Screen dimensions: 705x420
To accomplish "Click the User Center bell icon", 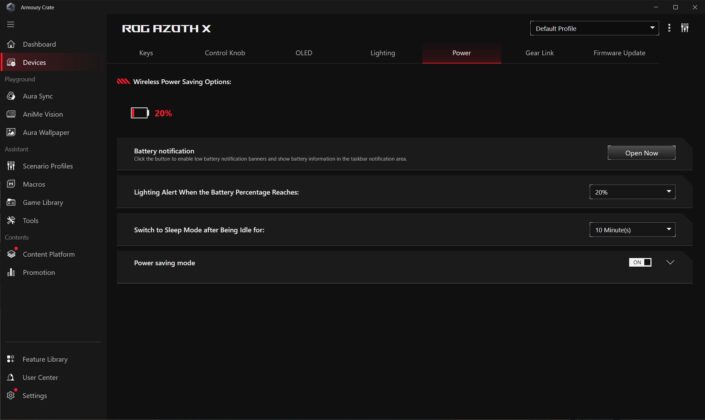I will (11, 377).
